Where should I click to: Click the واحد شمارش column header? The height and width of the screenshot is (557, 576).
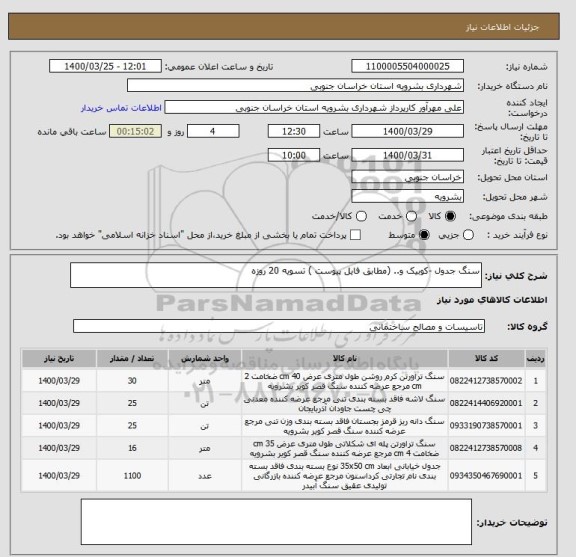205,358
